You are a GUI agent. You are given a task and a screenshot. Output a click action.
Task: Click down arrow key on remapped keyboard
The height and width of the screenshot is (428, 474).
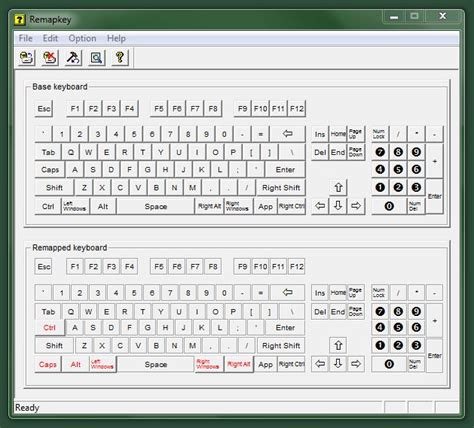tap(338, 364)
